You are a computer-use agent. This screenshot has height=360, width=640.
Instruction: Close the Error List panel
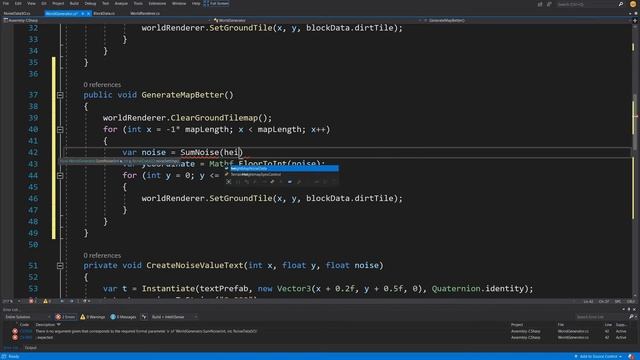(x=634, y=309)
